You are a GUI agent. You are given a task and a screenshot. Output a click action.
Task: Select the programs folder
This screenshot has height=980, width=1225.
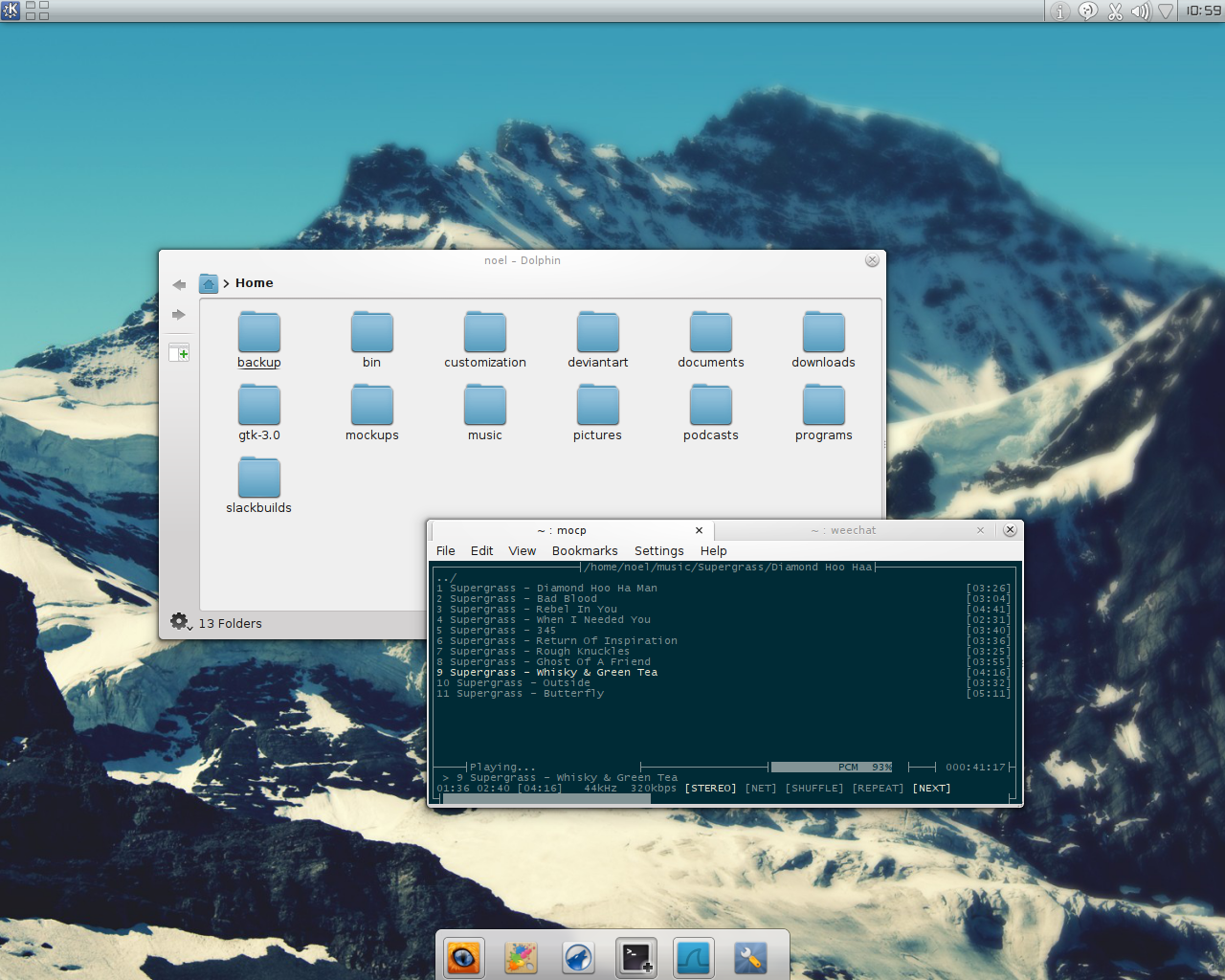824,413
